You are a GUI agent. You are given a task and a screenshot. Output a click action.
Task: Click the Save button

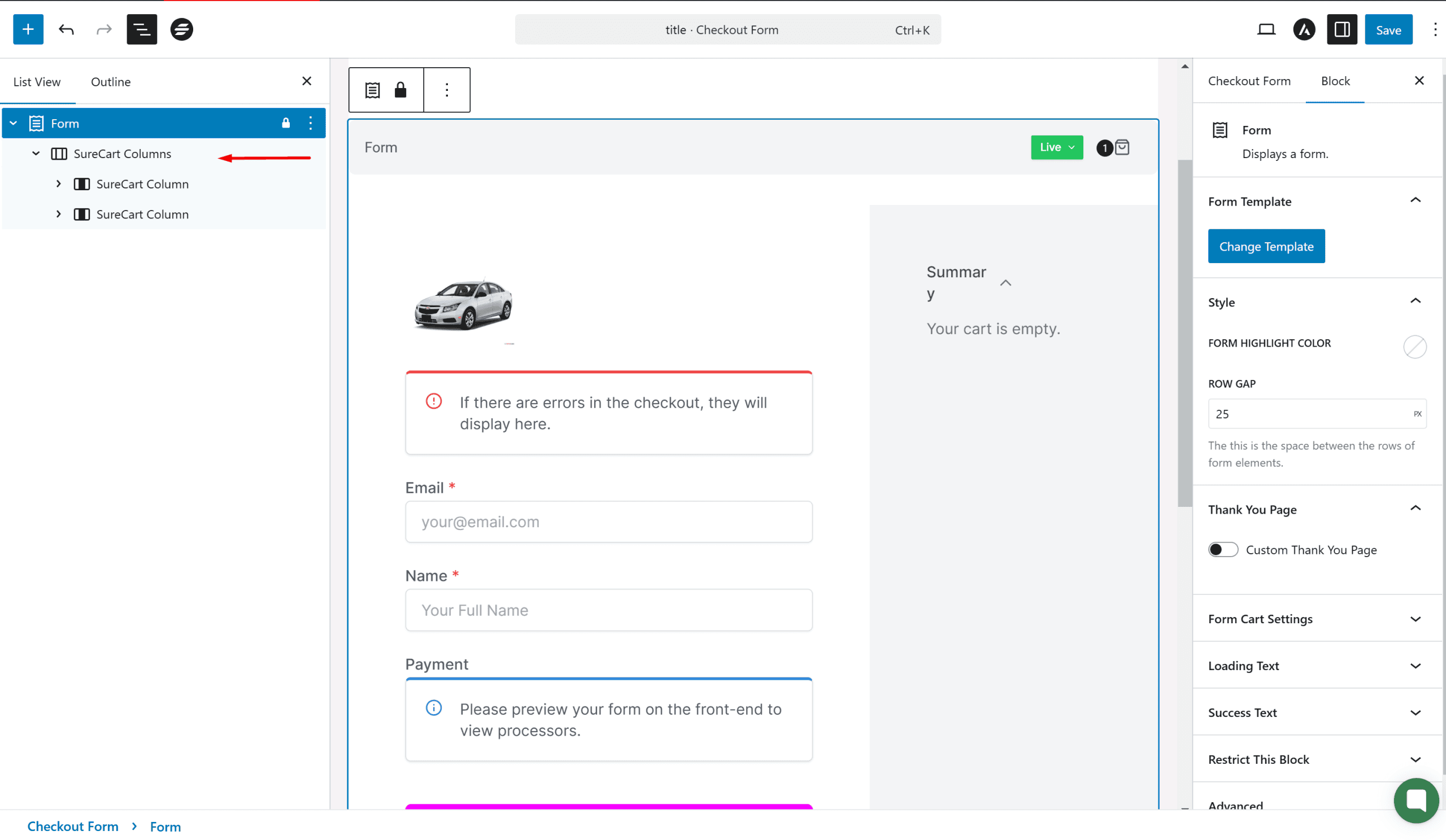tap(1388, 30)
